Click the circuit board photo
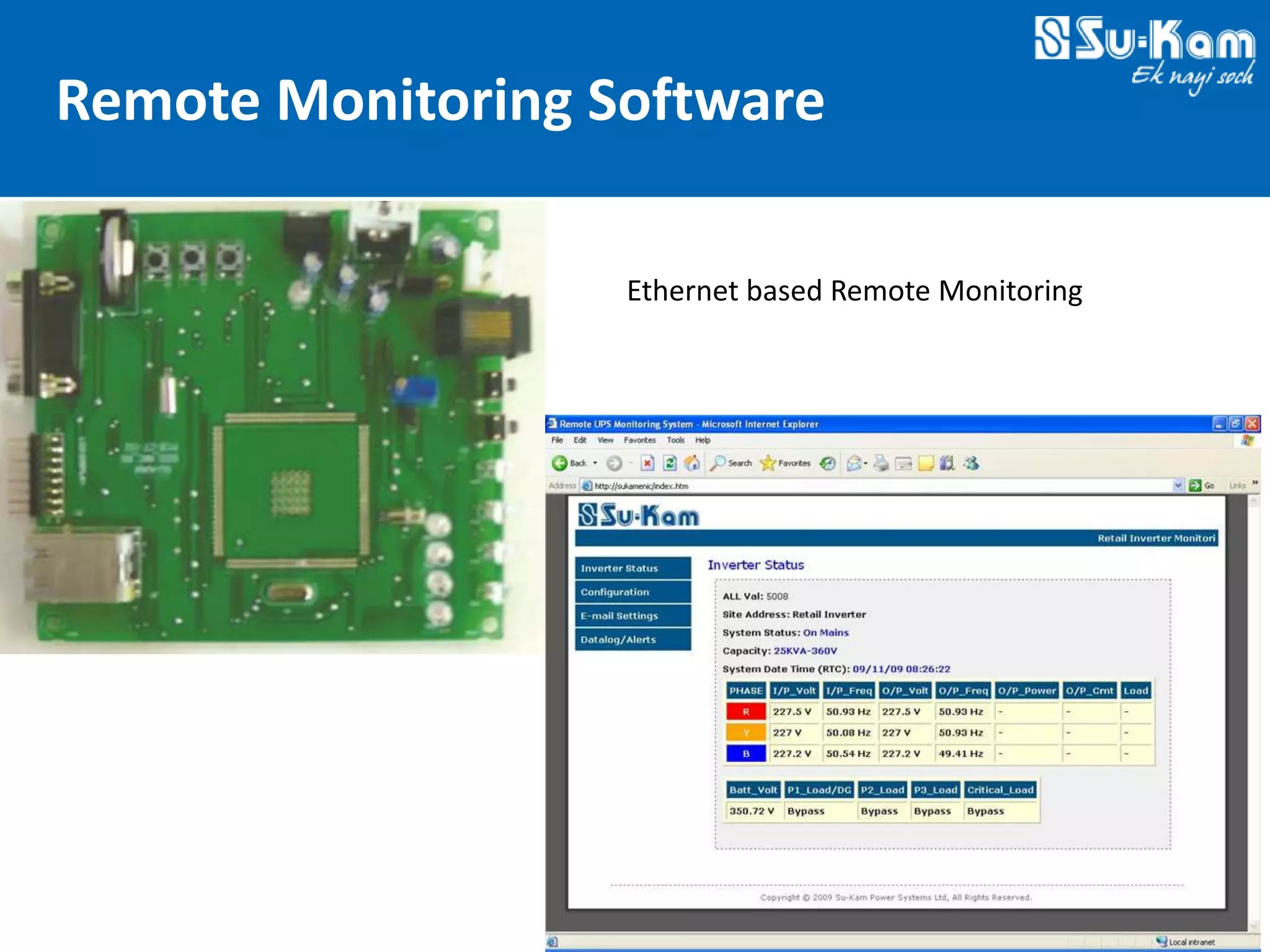Viewport: 1270px width, 952px height. [x=273, y=426]
